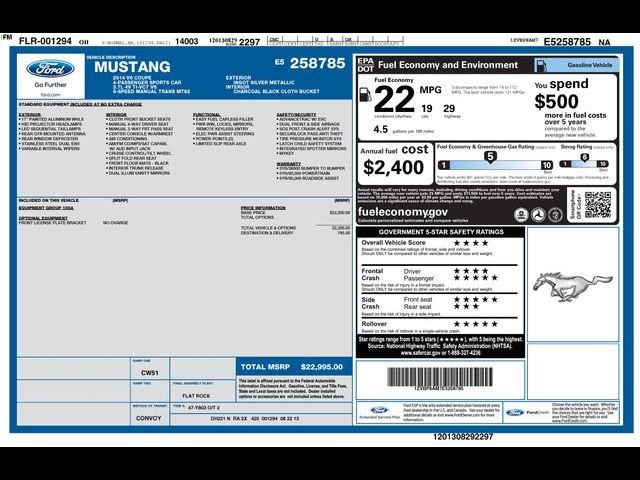The width and height of the screenshot is (640, 480).
Task: Click the Side Crash Rear seat stars
Action: [466, 306]
